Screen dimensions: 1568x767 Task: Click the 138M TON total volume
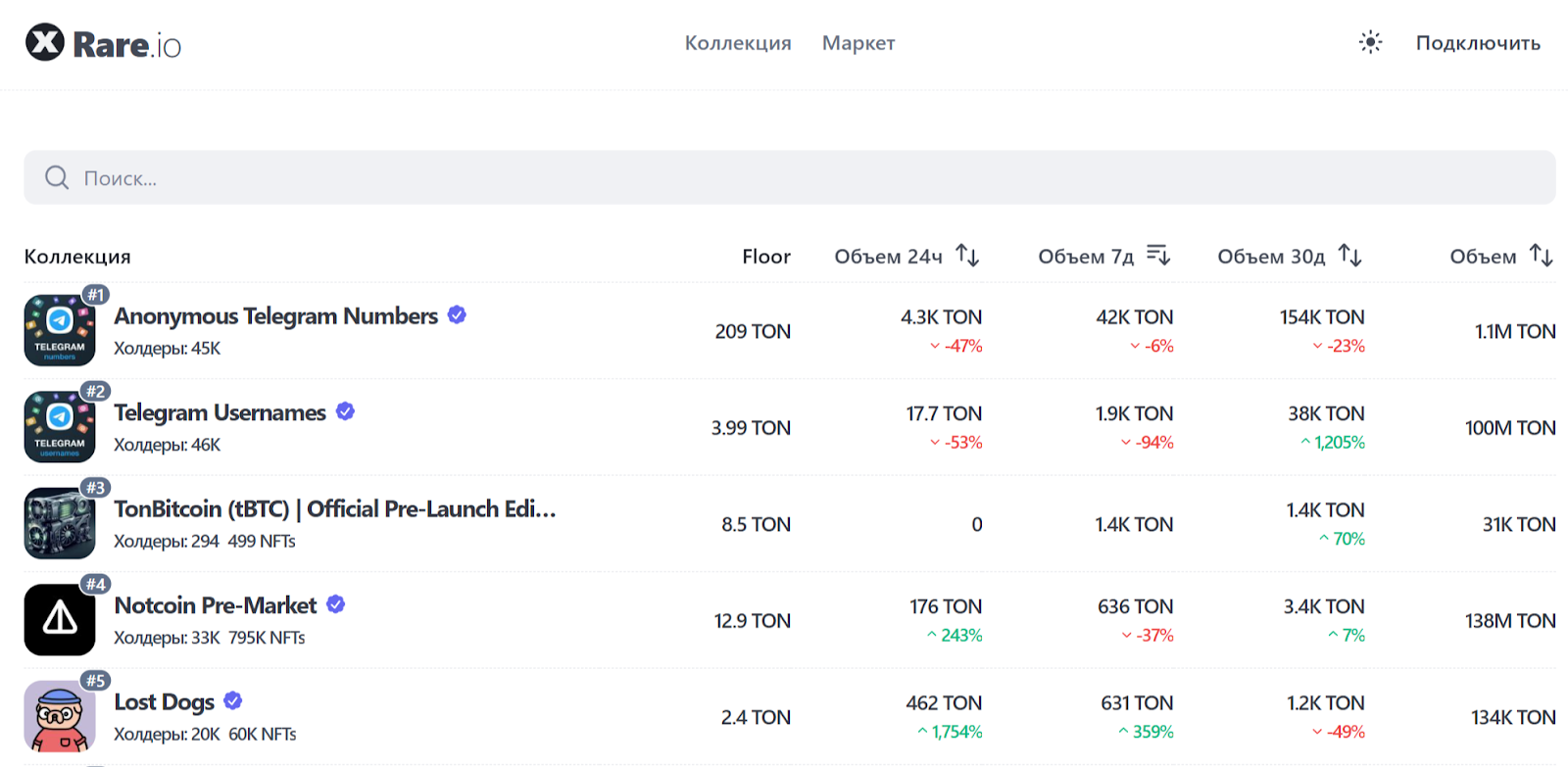click(1510, 621)
